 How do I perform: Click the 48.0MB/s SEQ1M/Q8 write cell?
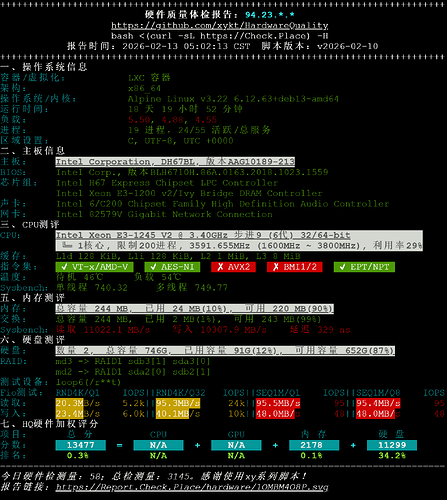pyautogui.click(x=378, y=414)
